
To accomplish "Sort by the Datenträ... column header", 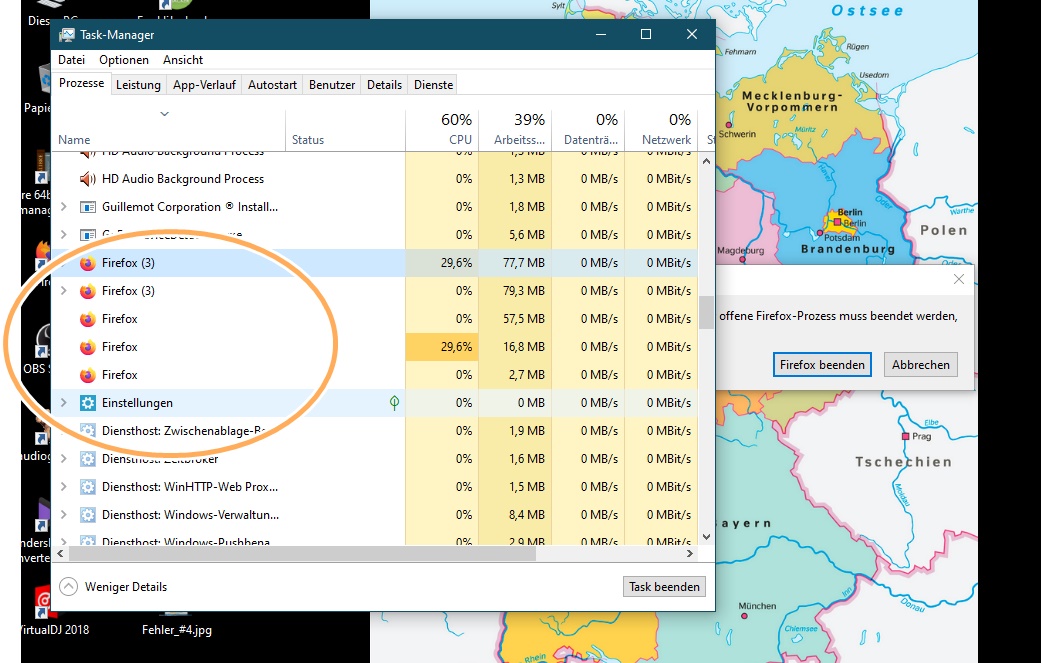I will [588, 129].
